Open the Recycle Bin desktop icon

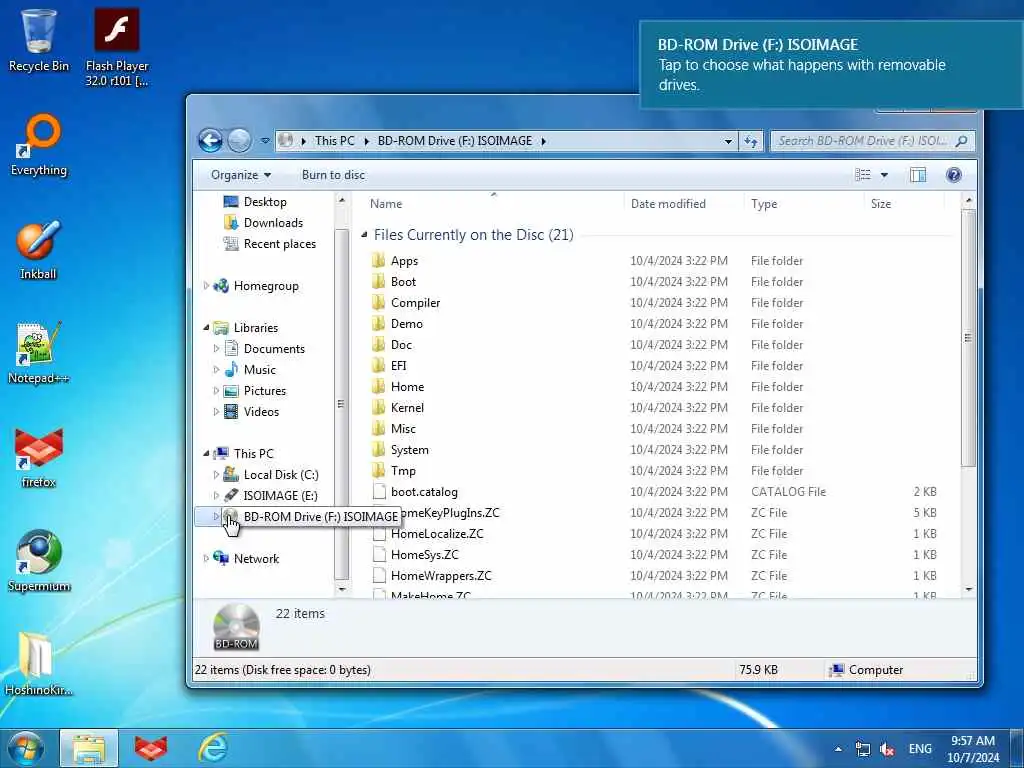click(39, 40)
